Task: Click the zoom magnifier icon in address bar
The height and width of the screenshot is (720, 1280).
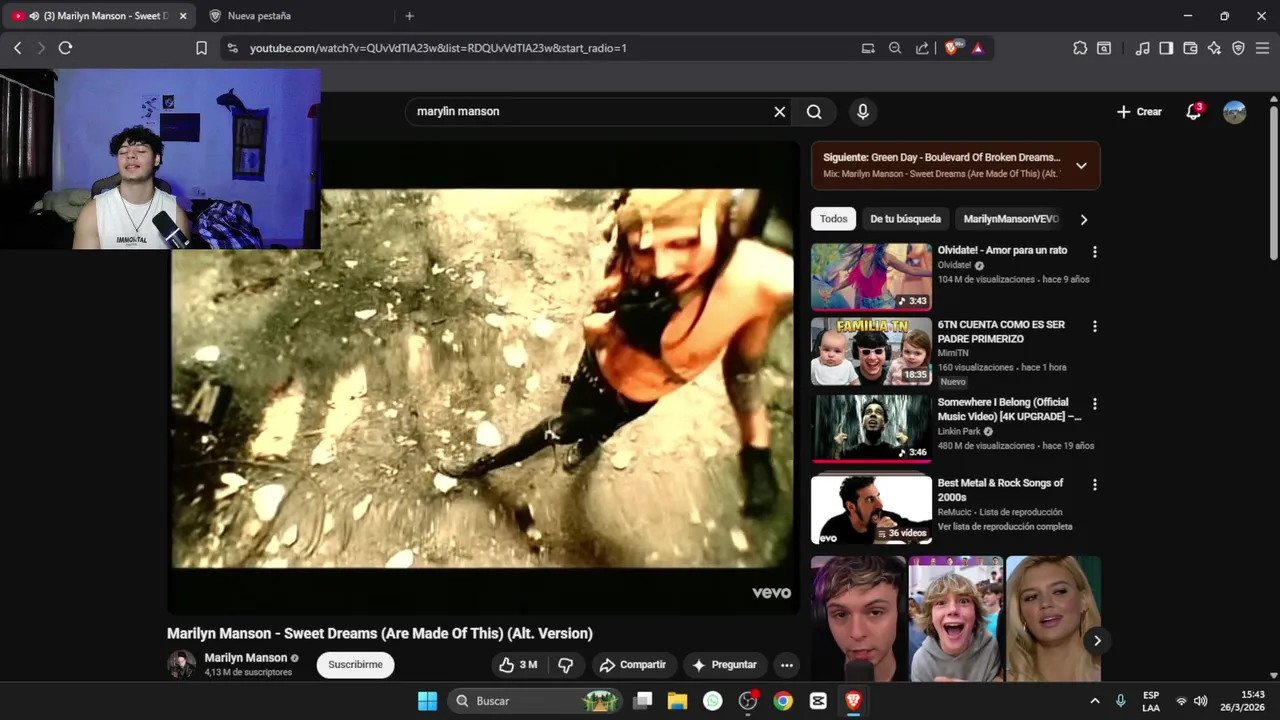Action: [895, 48]
